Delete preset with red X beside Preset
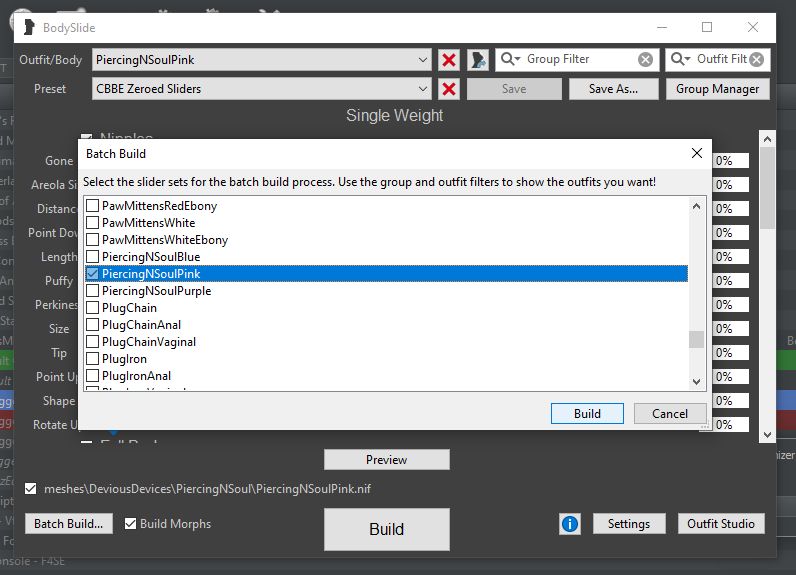The width and height of the screenshot is (796, 575). coord(449,89)
